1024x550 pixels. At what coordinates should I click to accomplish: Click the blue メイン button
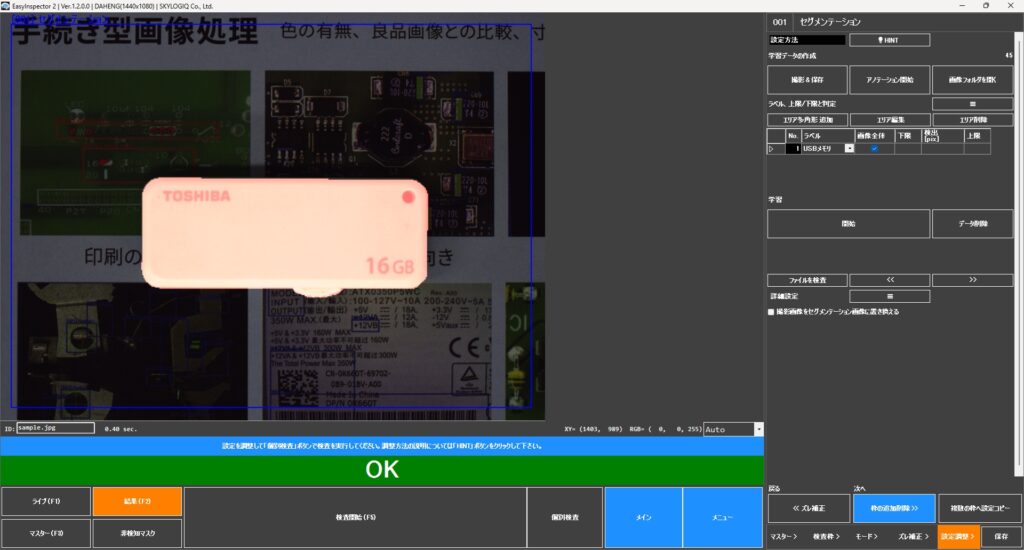[x=643, y=517]
